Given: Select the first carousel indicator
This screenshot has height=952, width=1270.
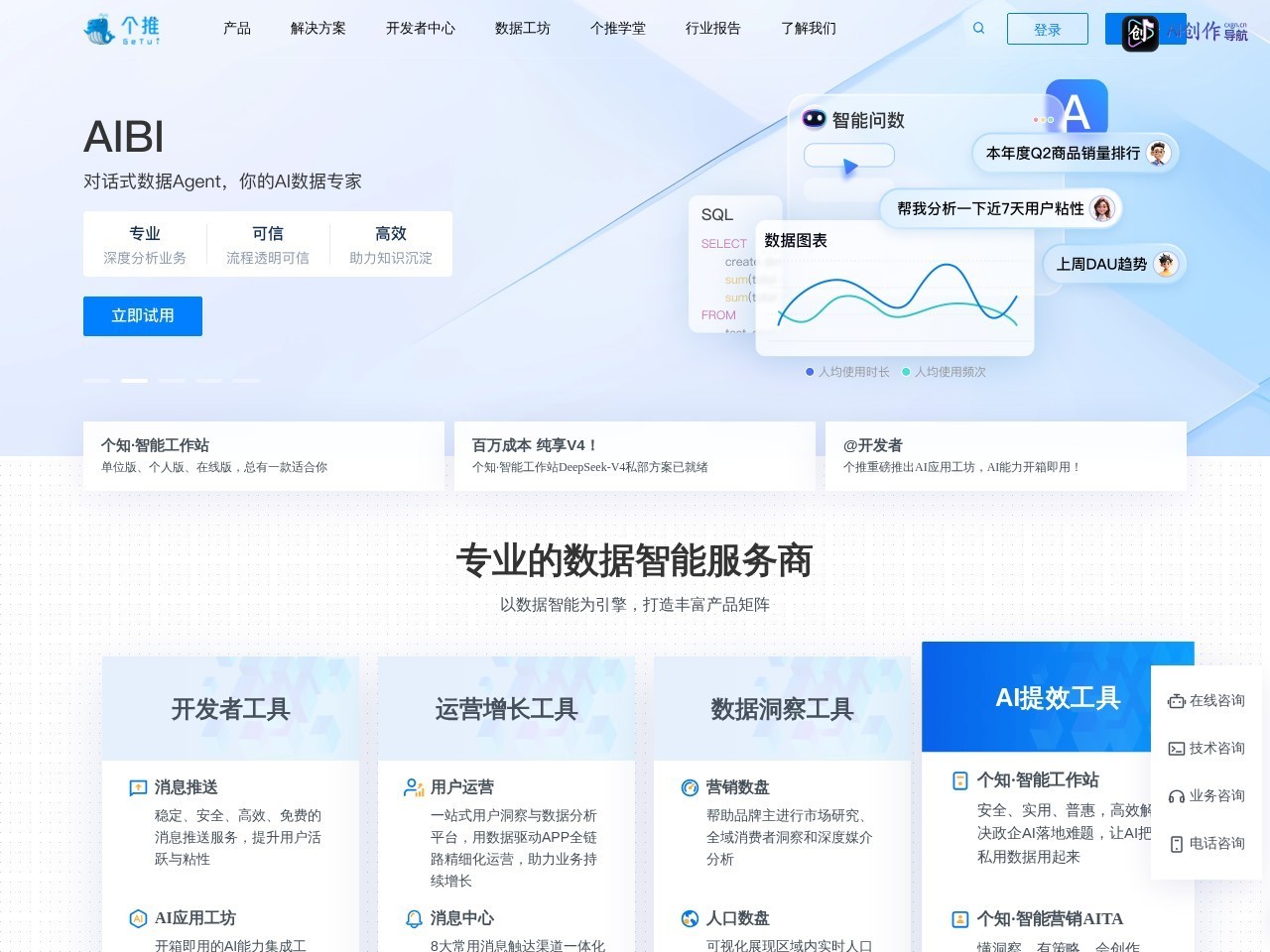Looking at the screenshot, I should (x=97, y=381).
